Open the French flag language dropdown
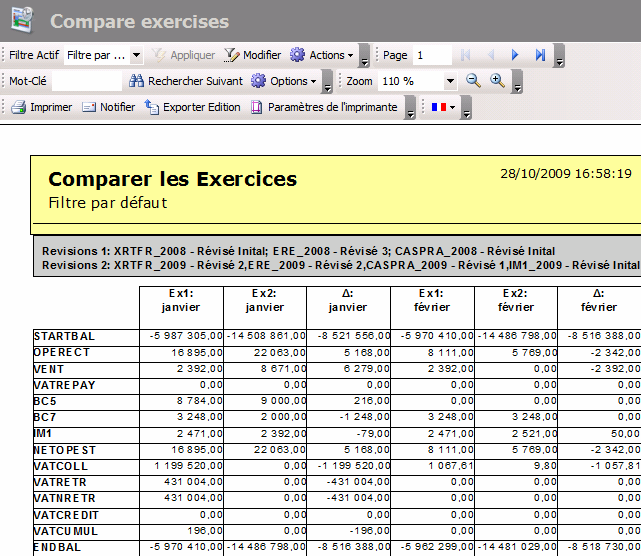Image resolution: width=641 pixels, height=556 pixels. tap(443, 107)
